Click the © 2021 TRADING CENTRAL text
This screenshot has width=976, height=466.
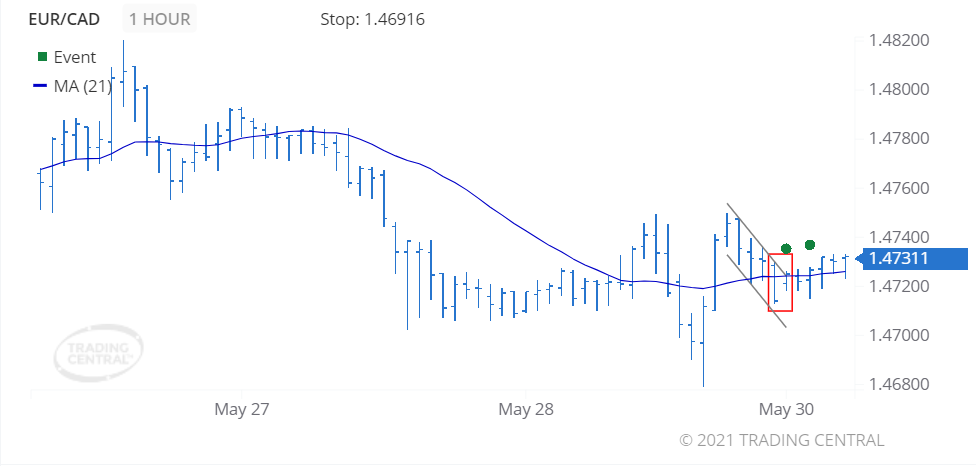click(x=781, y=440)
